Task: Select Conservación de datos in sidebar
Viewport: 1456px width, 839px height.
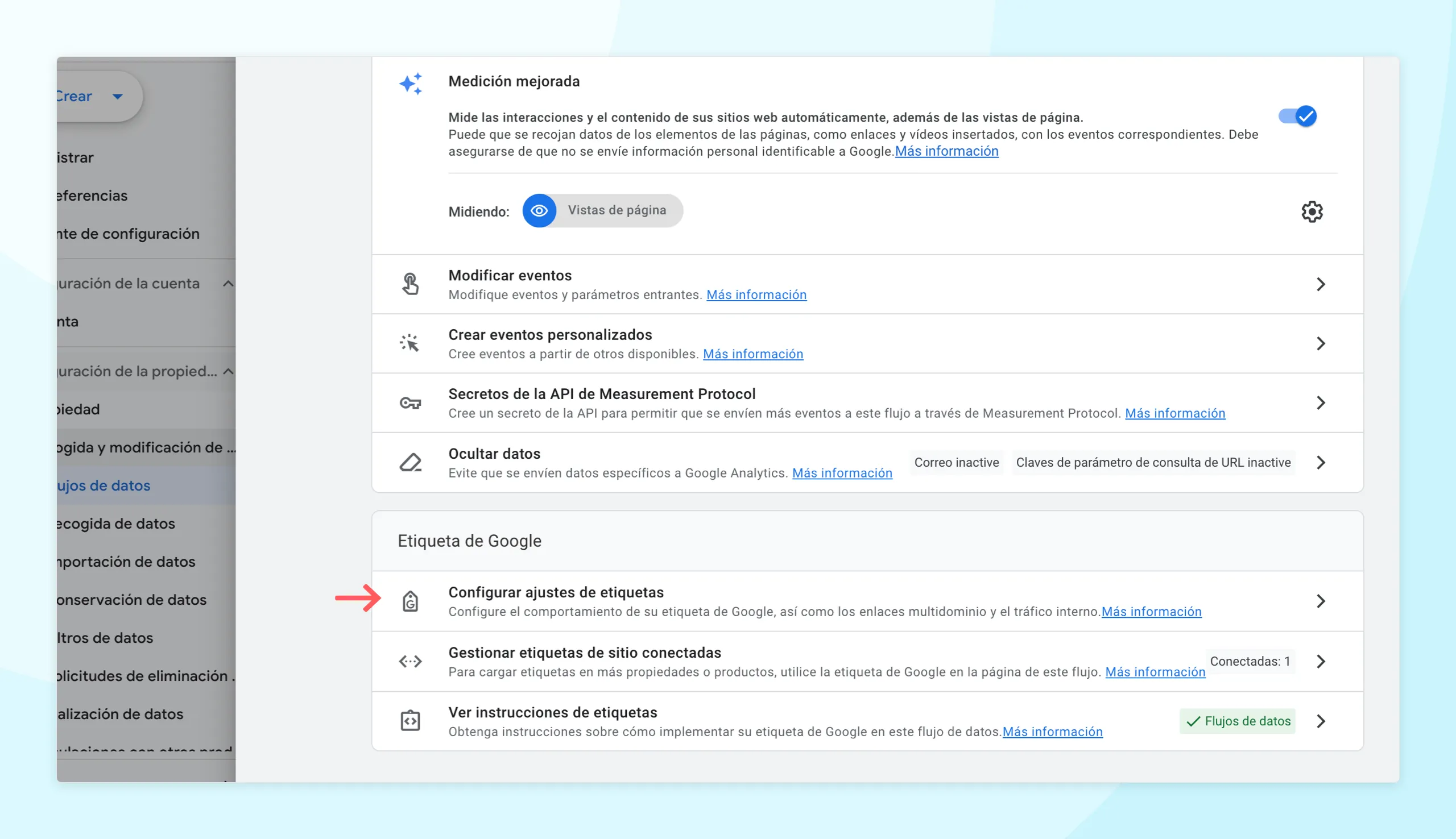Action: point(146,599)
